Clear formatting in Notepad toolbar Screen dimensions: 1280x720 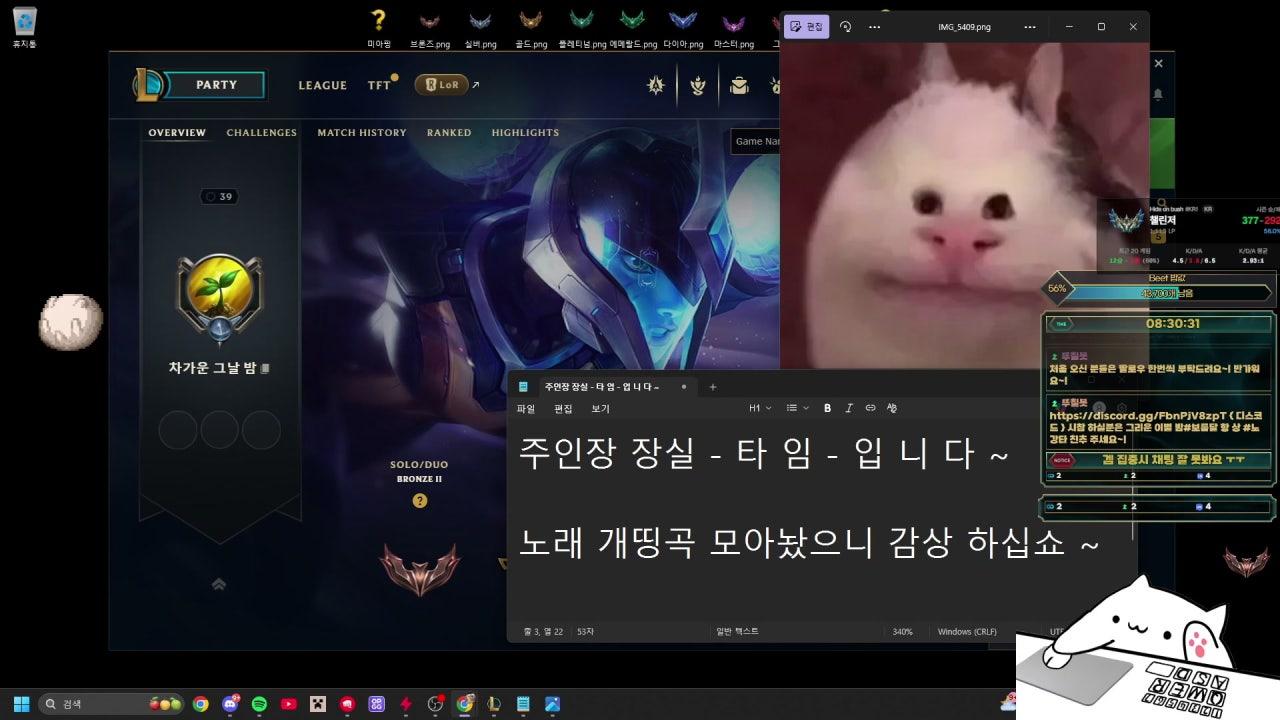[892, 408]
